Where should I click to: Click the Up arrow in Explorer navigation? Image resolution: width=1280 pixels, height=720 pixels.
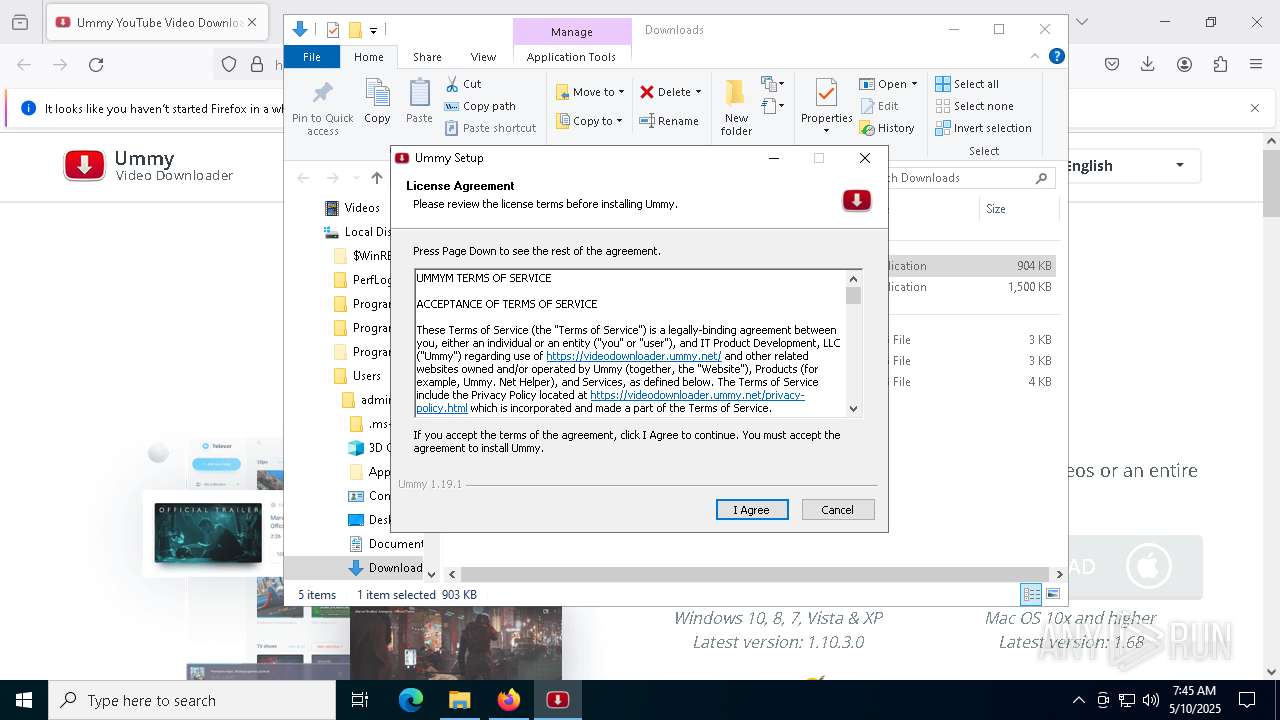click(x=376, y=178)
